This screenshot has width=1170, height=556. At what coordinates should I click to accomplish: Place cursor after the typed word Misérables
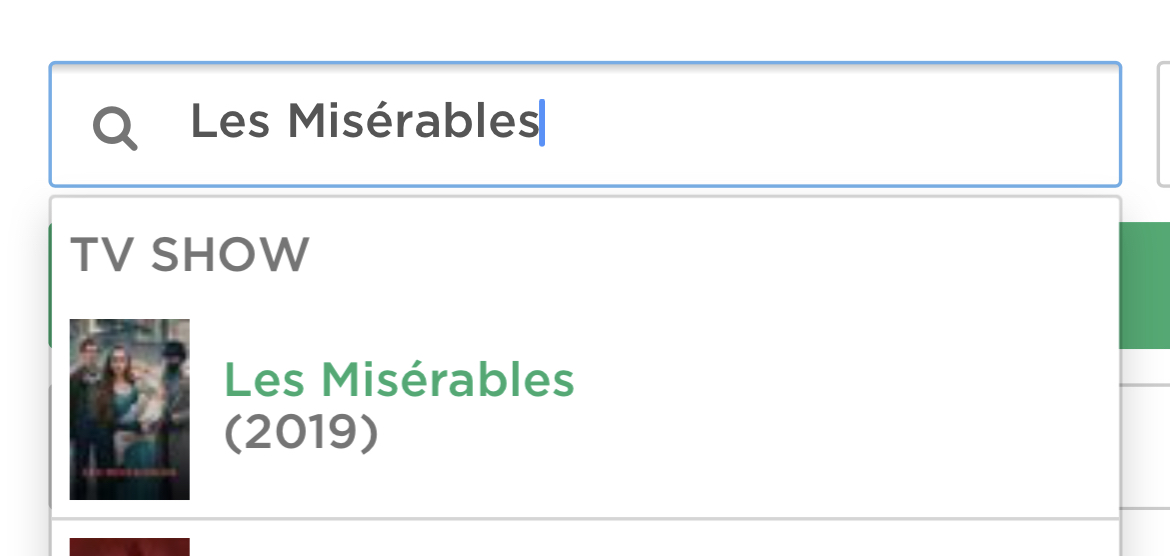click(x=540, y=123)
